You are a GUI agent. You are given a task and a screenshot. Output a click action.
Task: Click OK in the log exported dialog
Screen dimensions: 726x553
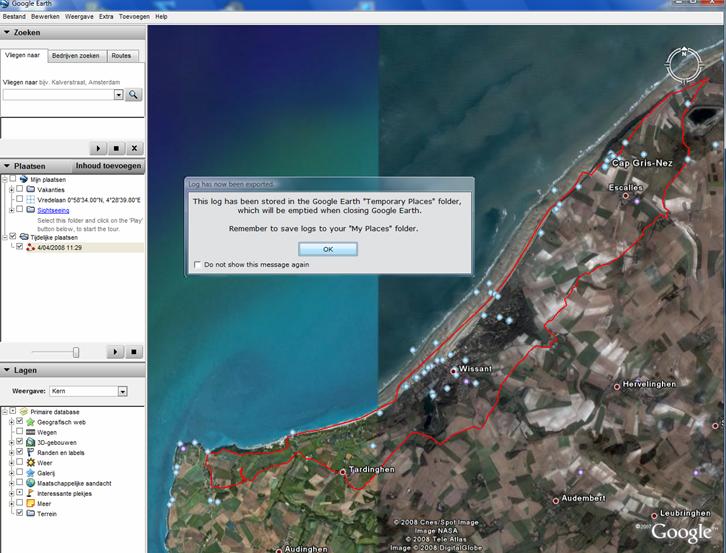(x=328, y=249)
